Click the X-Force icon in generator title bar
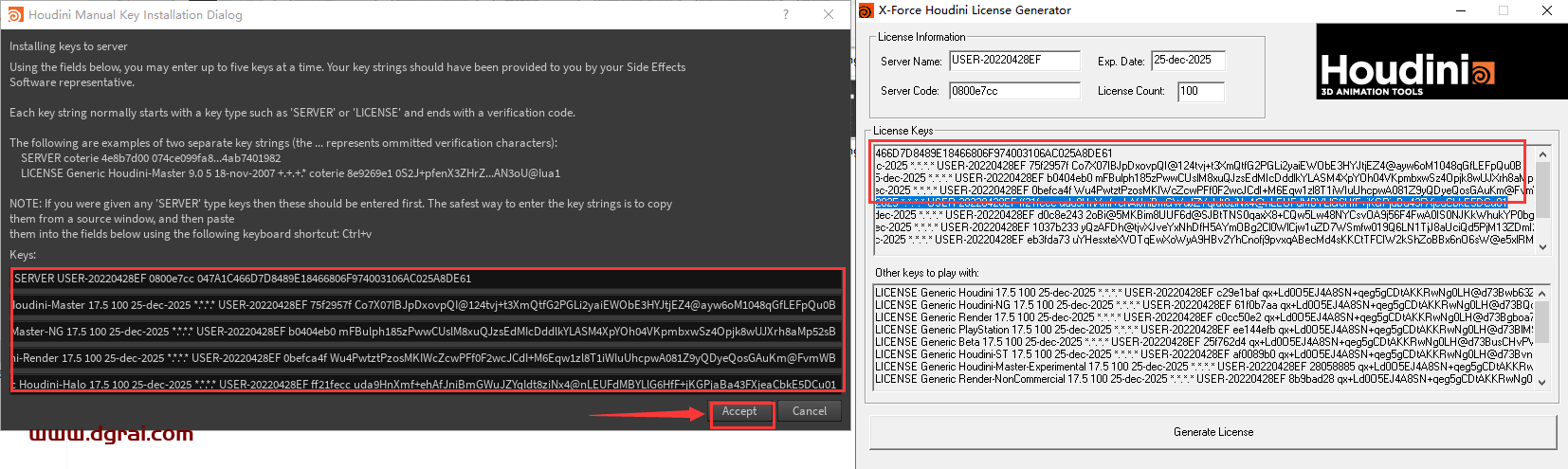This screenshot has width=1568, height=469. (x=866, y=10)
